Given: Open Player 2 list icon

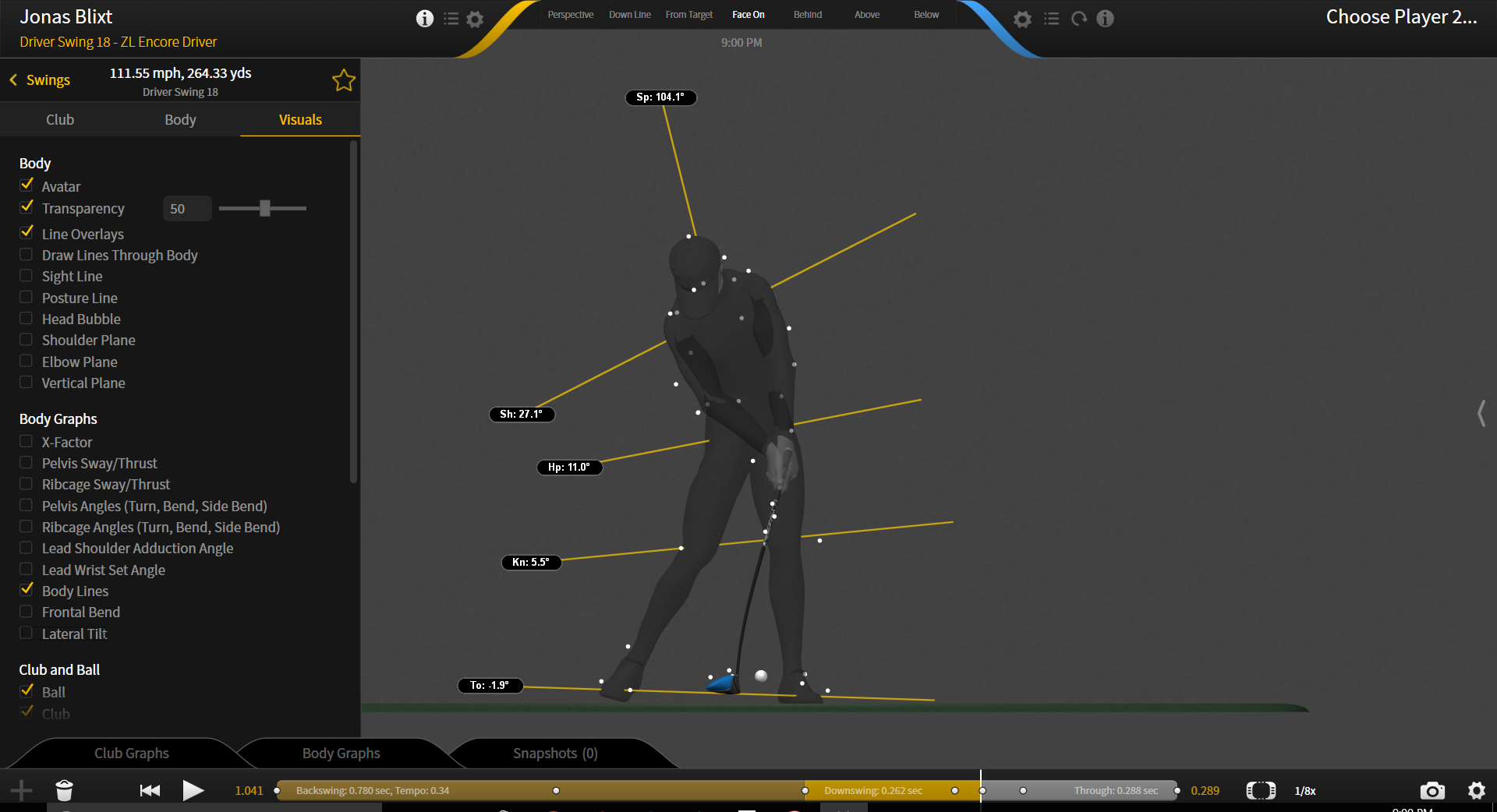Looking at the screenshot, I should pos(1052,19).
